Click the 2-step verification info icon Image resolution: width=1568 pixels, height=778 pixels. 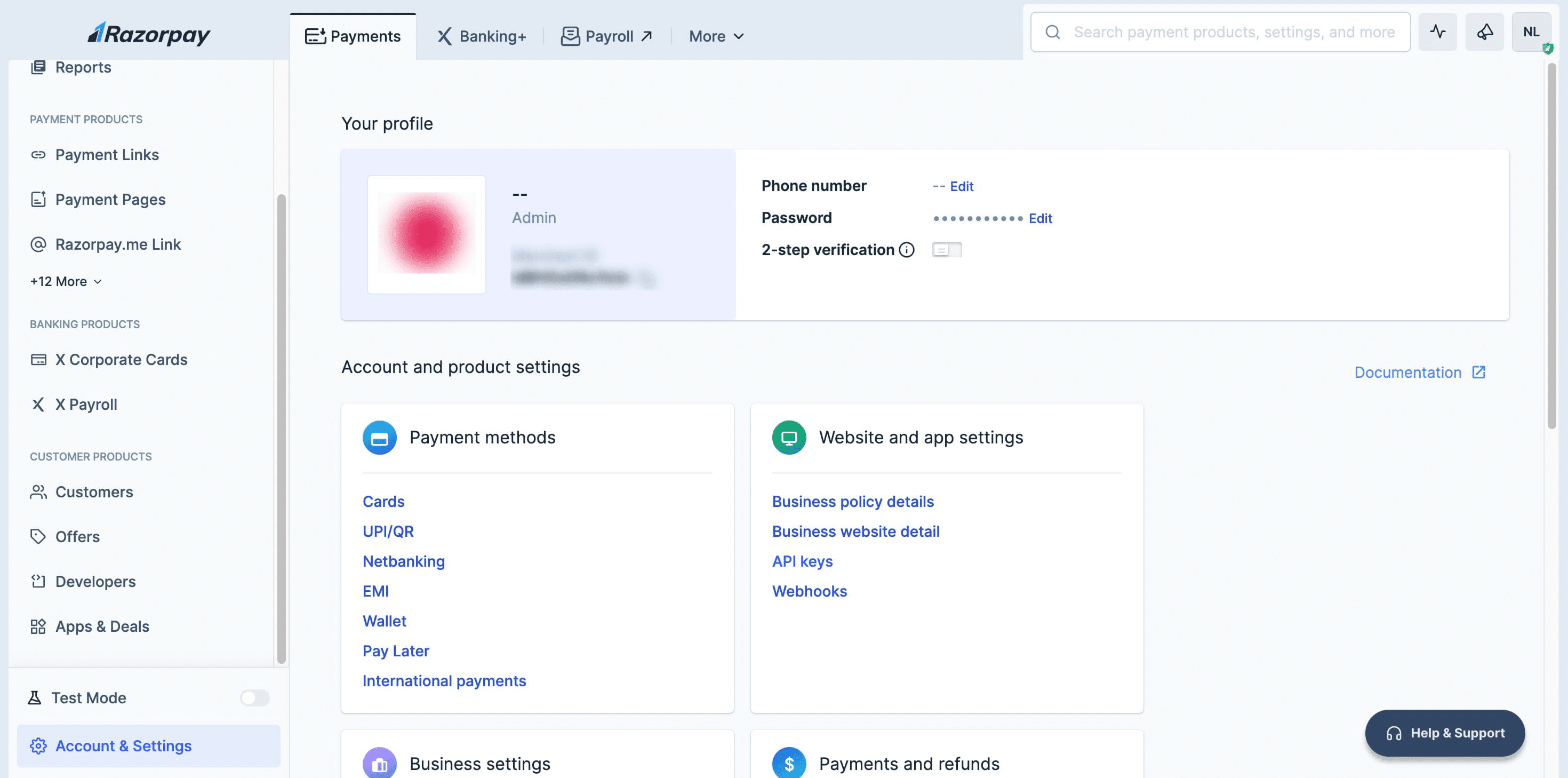pyautogui.click(x=906, y=250)
